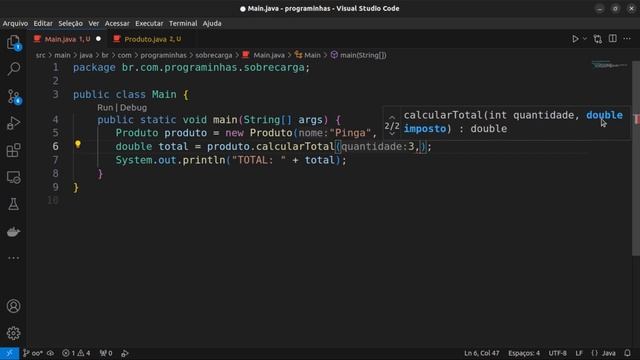640x360 pixels.
Task: Open the Terminal menu
Action: pyautogui.click(x=183, y=23)
